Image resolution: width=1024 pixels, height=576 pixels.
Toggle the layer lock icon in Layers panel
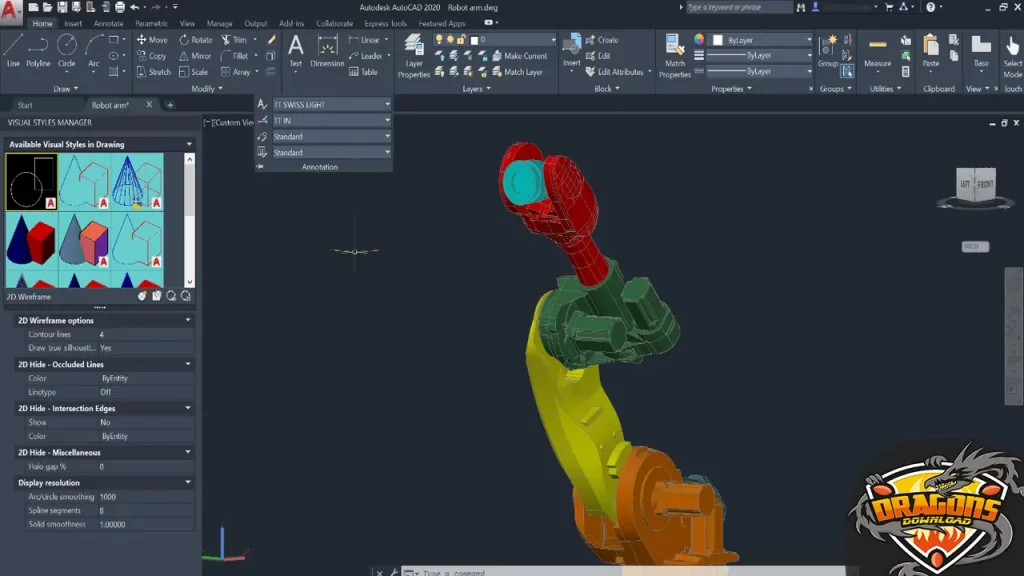point(460,40)
